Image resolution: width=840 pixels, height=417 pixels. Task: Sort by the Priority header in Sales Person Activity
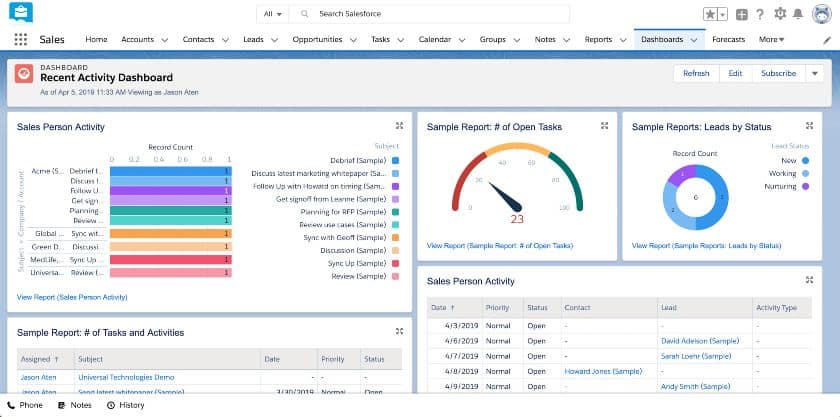pyautogui.click(x=502, y=308)
